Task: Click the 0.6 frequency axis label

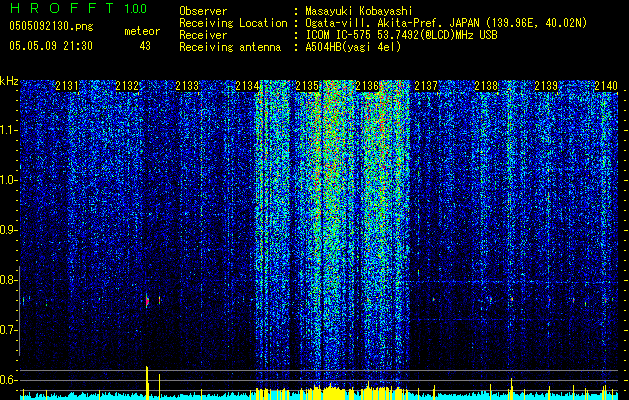Action: click(8, 380)
